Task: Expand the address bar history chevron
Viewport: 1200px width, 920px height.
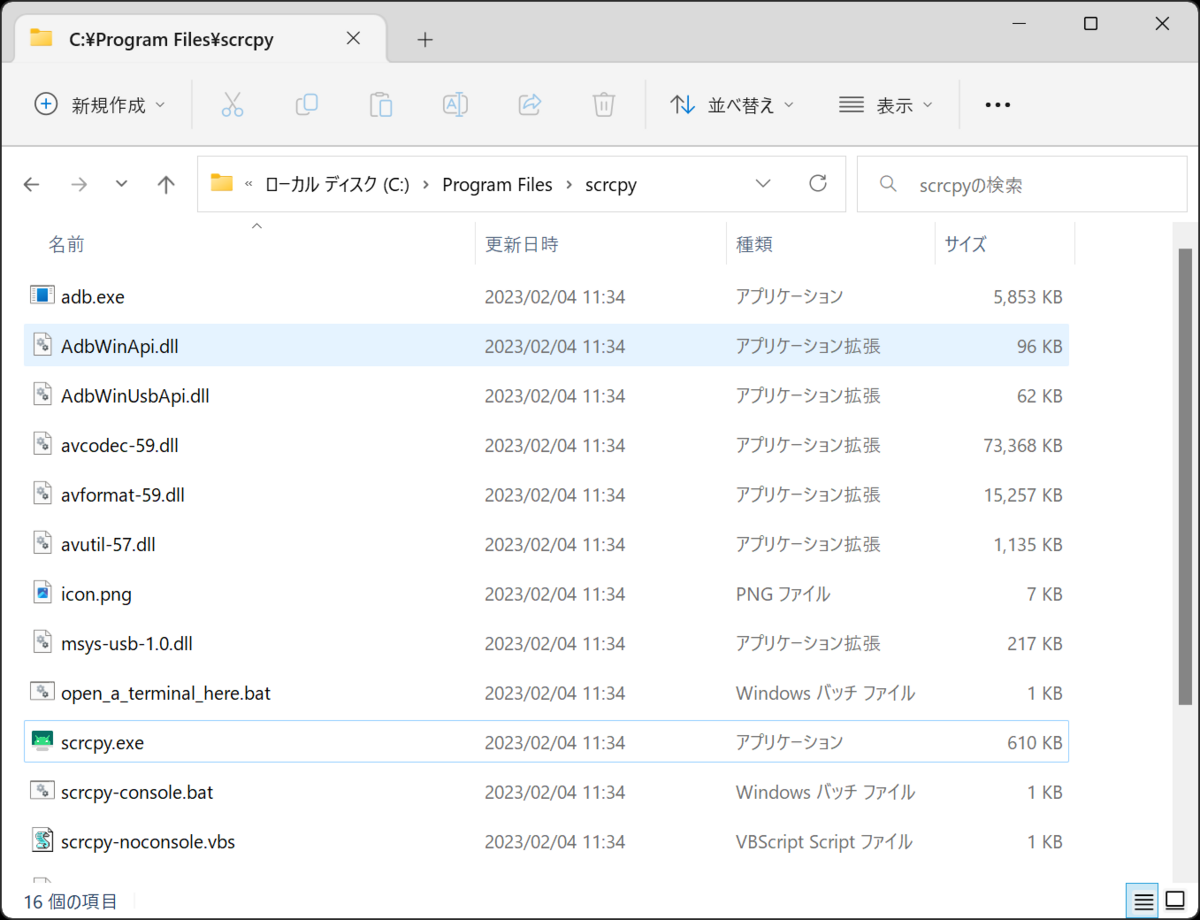Action: coord(763,184)
